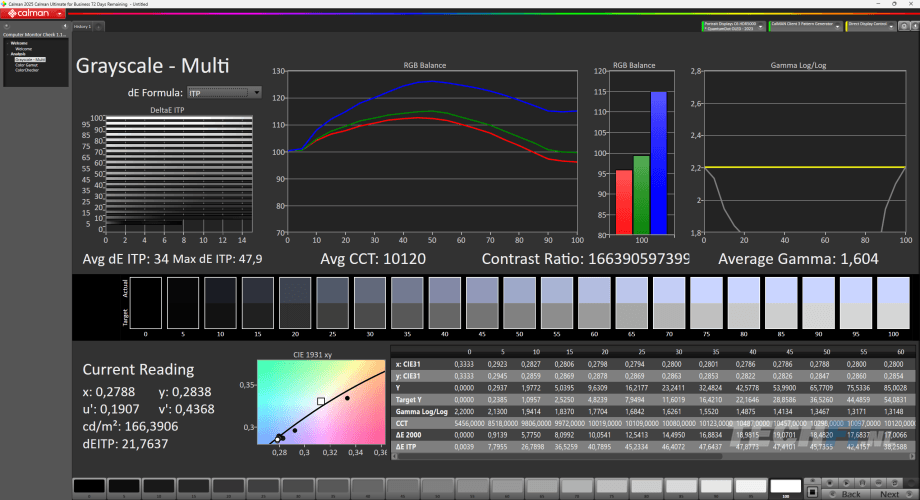Click the play (read continuous) icon

tap(846, 483)
